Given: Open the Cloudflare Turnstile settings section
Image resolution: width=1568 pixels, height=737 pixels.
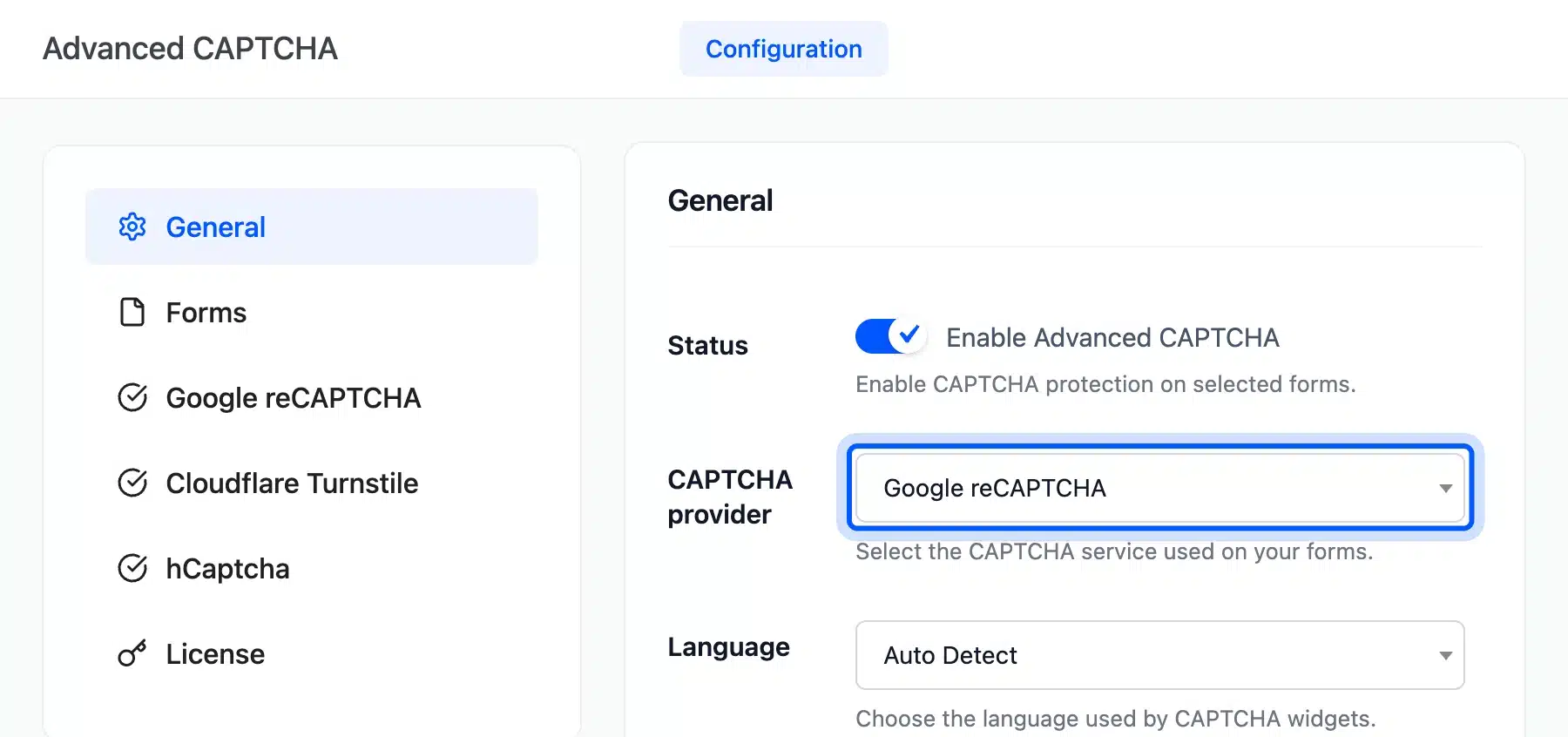Looking at the screenshot, I should 312,483.
